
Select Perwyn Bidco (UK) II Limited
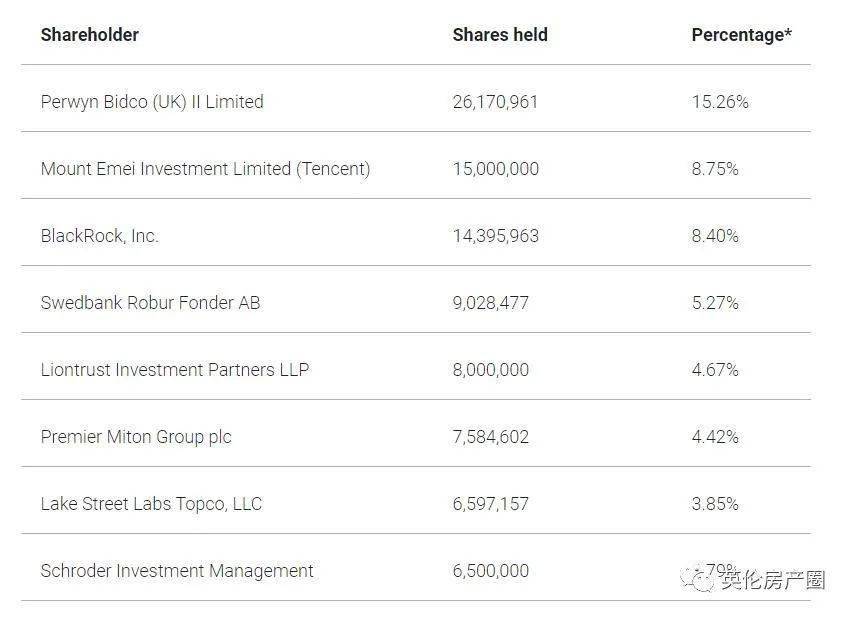[152, 102]
